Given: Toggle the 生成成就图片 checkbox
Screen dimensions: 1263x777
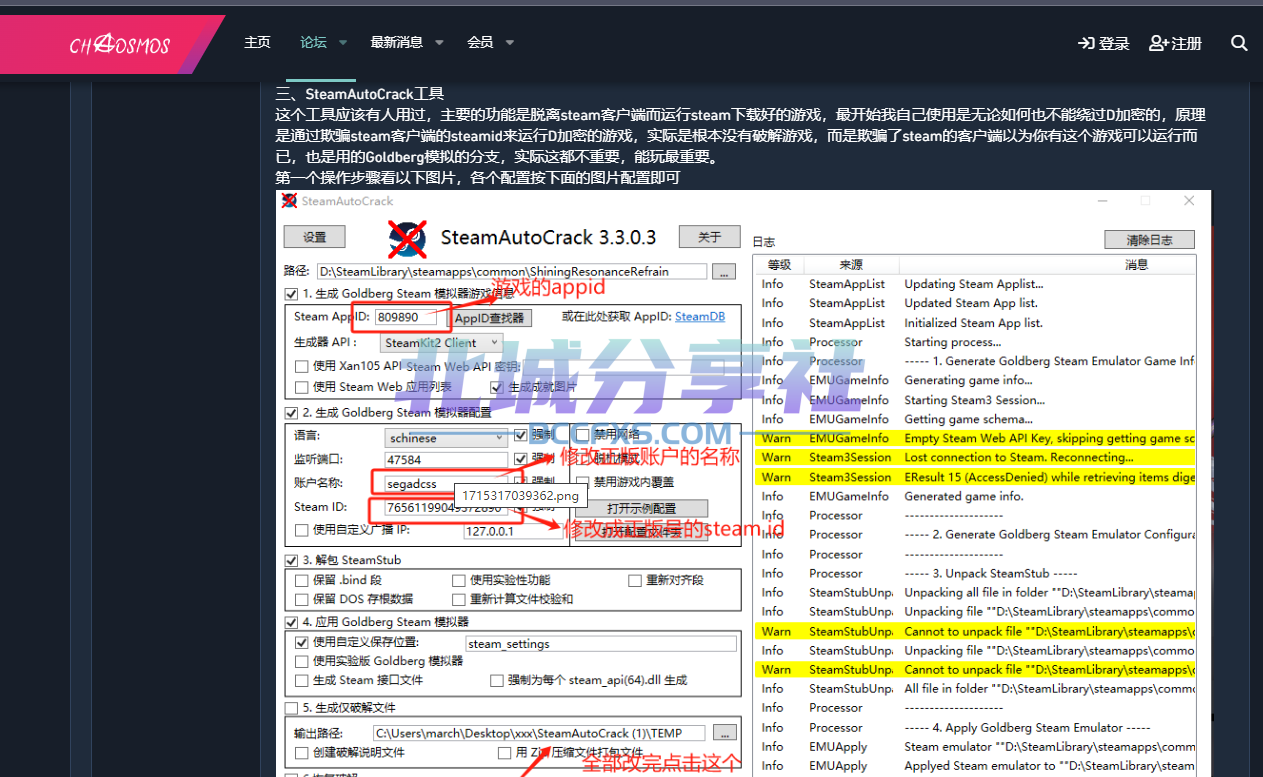Looking at the screenshot, I should point(497,387).
